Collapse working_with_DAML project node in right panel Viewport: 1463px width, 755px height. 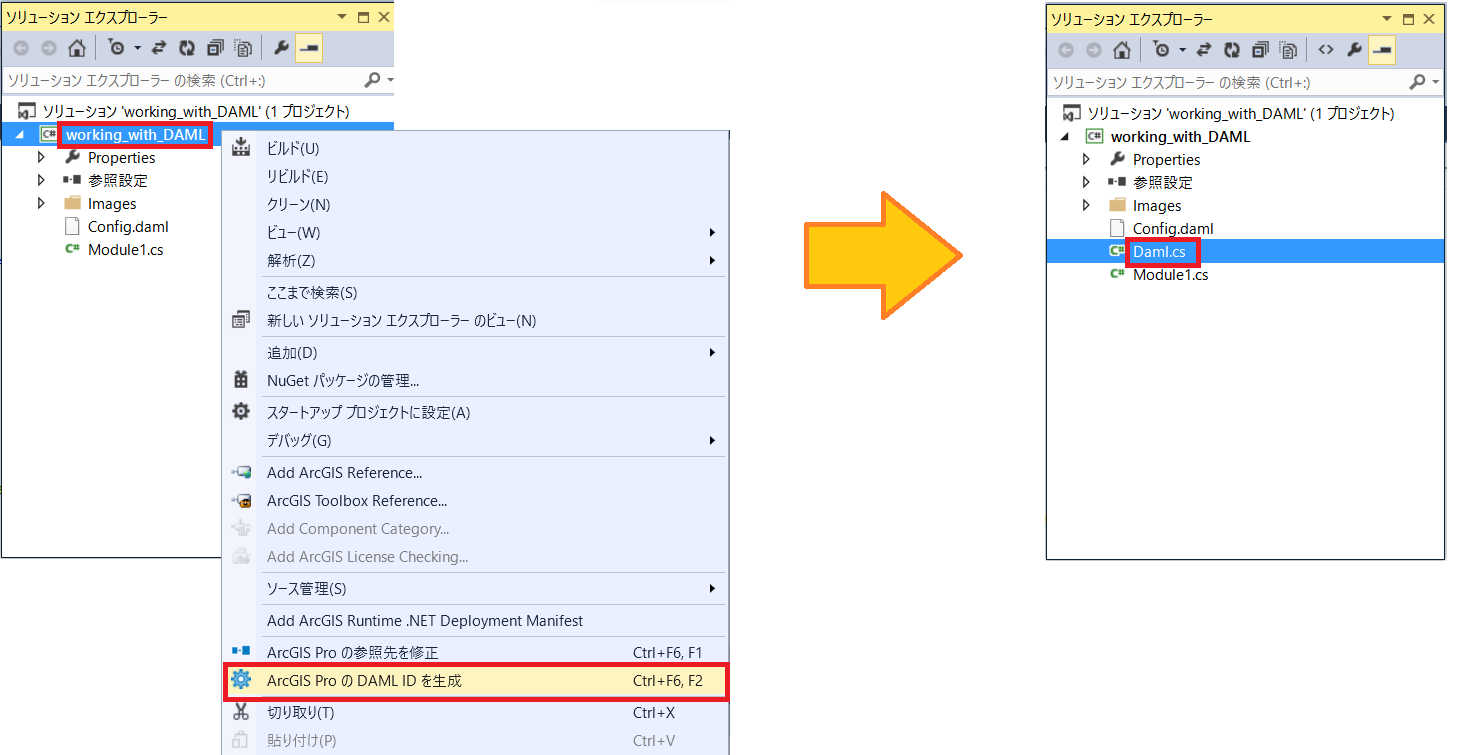tap(1065, 137)
